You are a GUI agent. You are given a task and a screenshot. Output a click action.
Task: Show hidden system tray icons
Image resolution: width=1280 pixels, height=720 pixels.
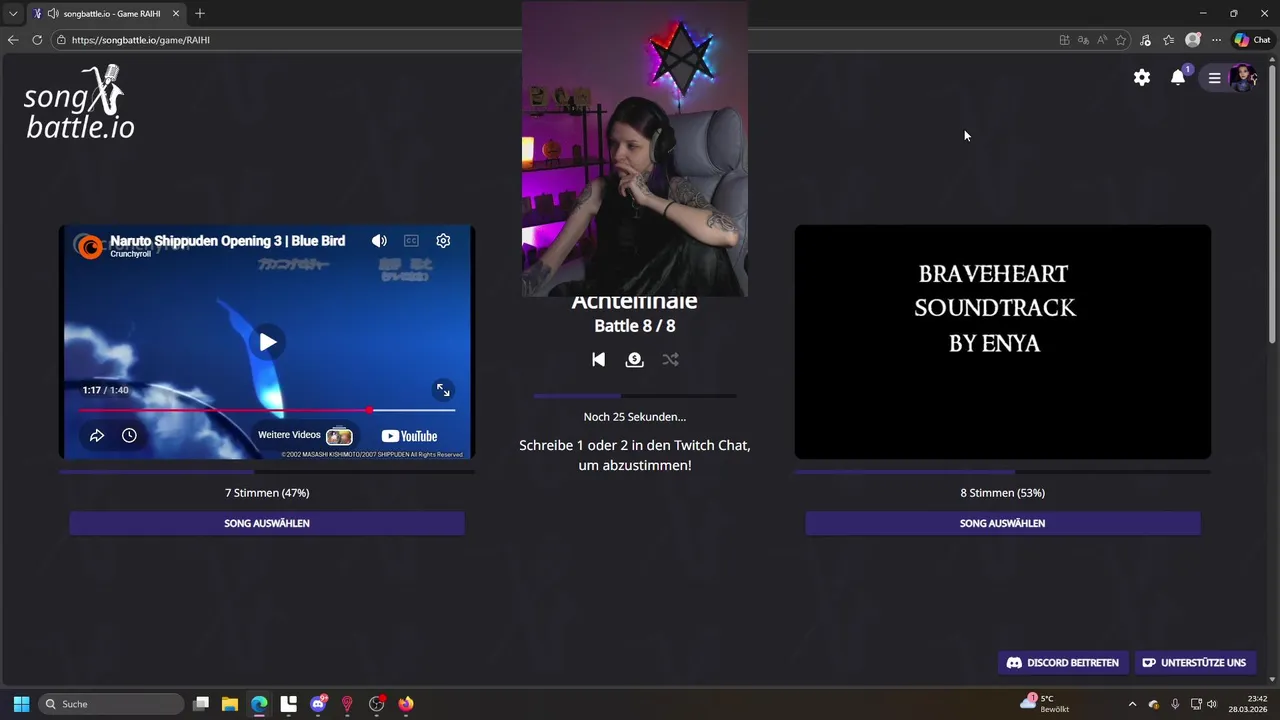[x=1132, y=704]
